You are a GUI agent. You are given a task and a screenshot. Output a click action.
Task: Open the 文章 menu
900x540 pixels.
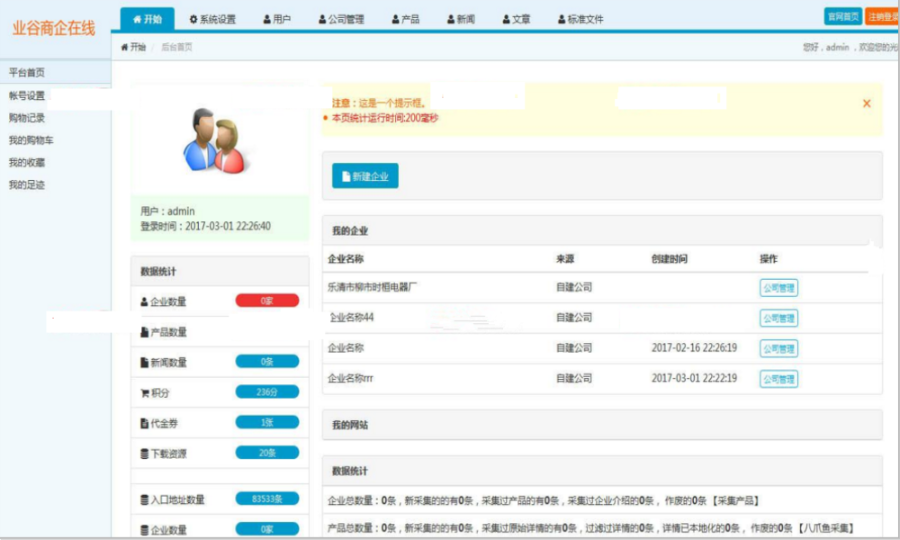tap(517, 19)
